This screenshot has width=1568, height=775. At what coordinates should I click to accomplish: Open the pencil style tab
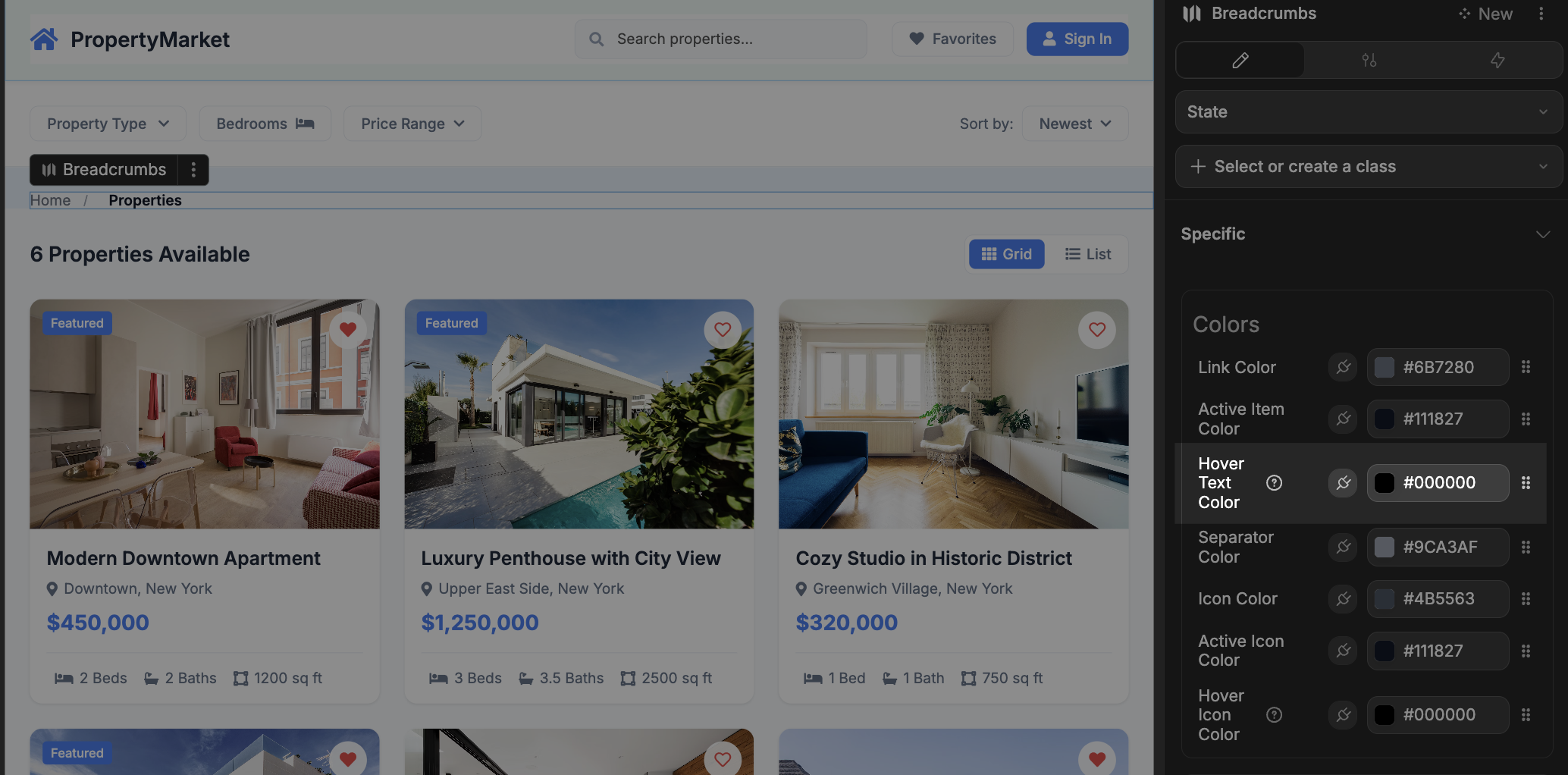coord(1240,60)
